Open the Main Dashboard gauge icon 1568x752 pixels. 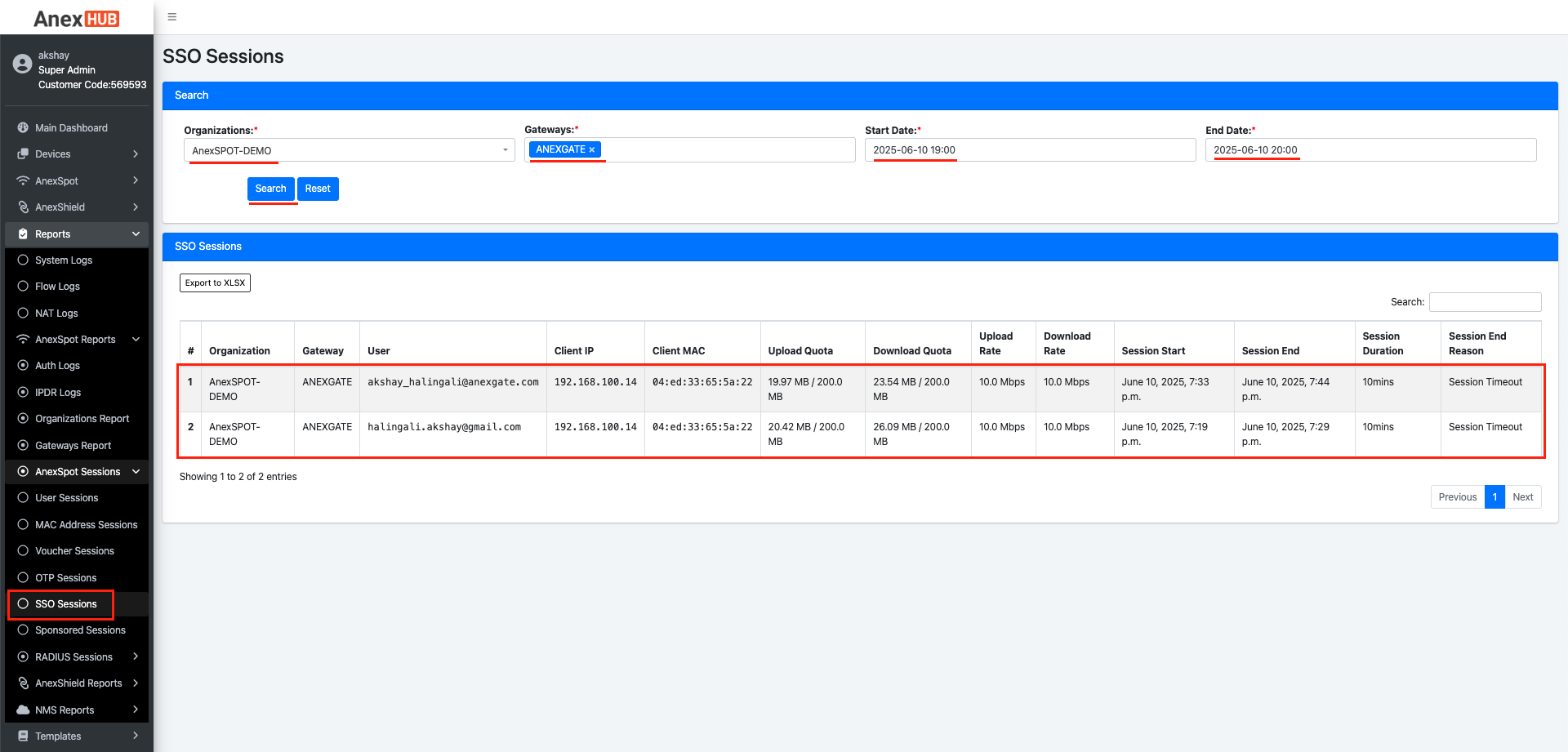pos(22,127)
